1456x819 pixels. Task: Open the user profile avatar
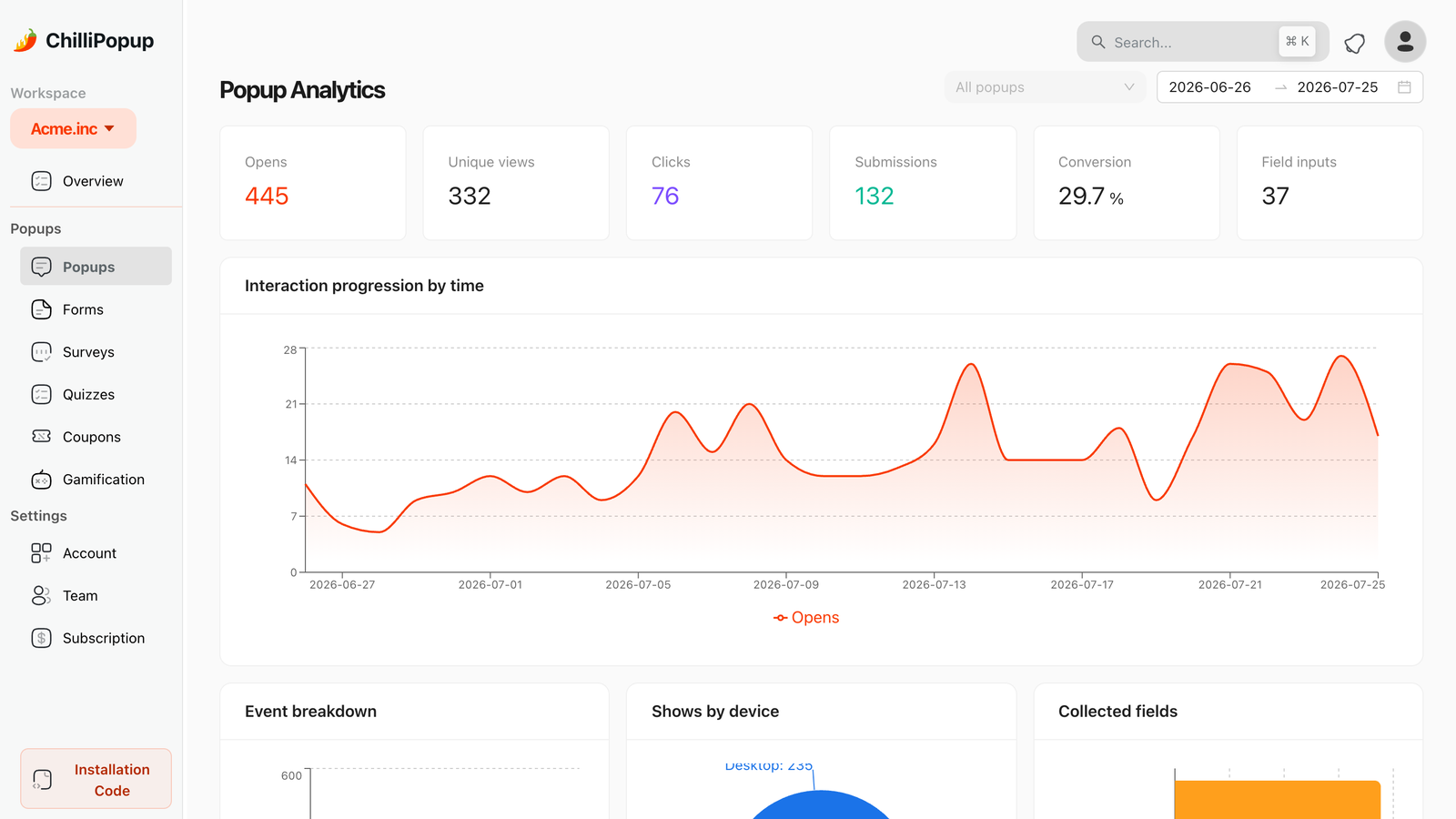[1405, 42]
